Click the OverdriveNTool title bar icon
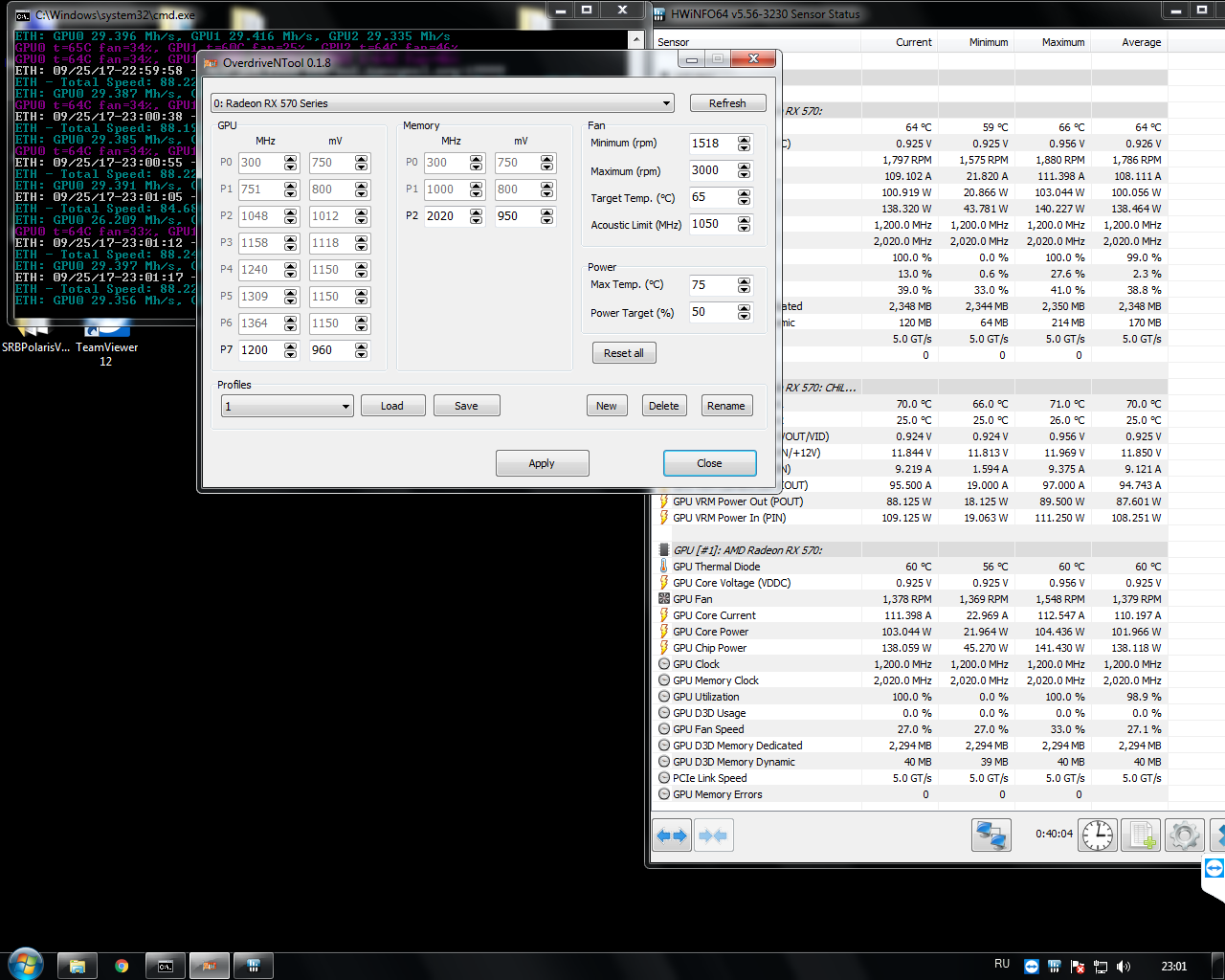1225x980 pixels. [212, 63]
